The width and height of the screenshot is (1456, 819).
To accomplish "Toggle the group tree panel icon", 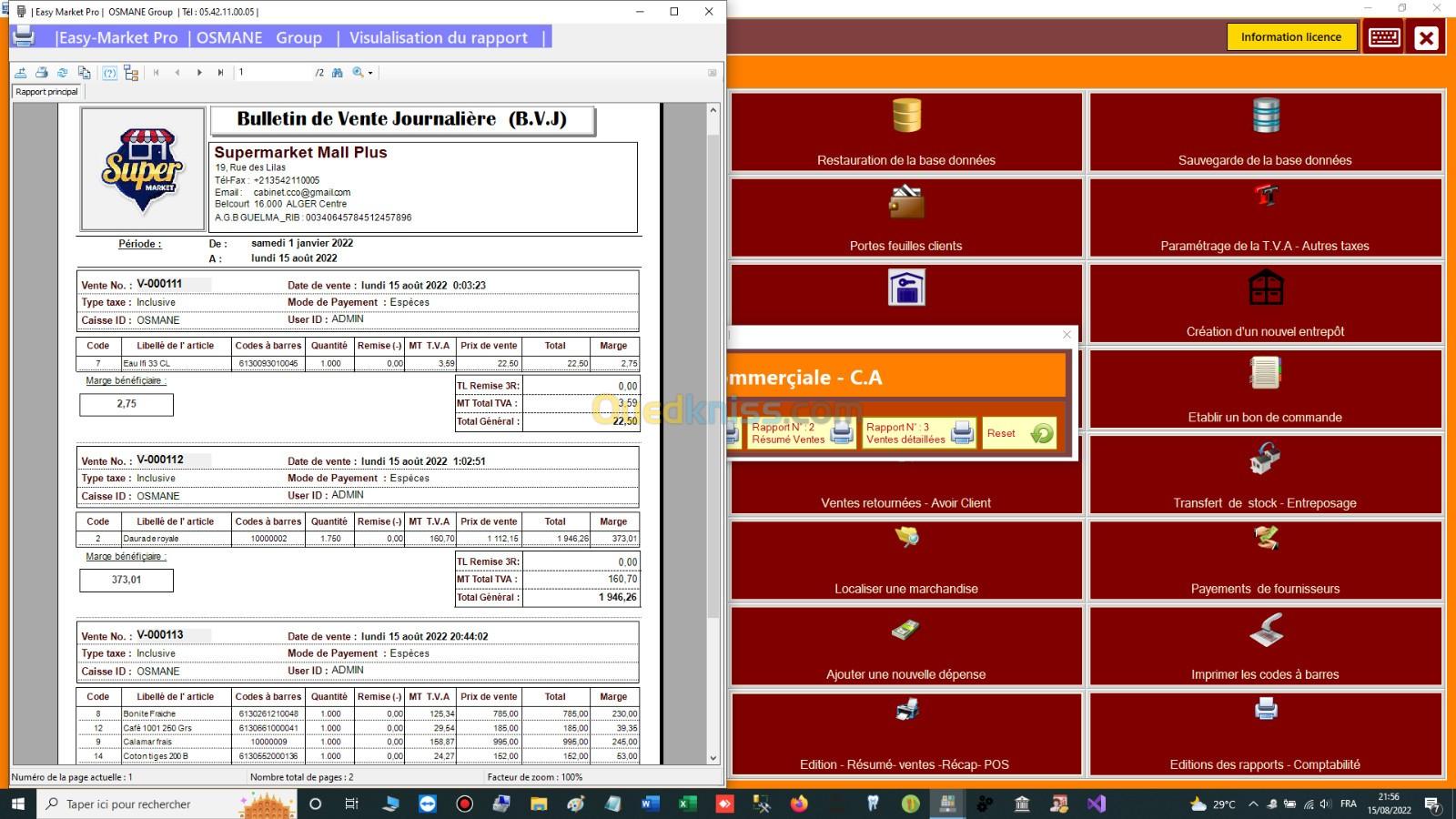I will click(x=131, y=73).
